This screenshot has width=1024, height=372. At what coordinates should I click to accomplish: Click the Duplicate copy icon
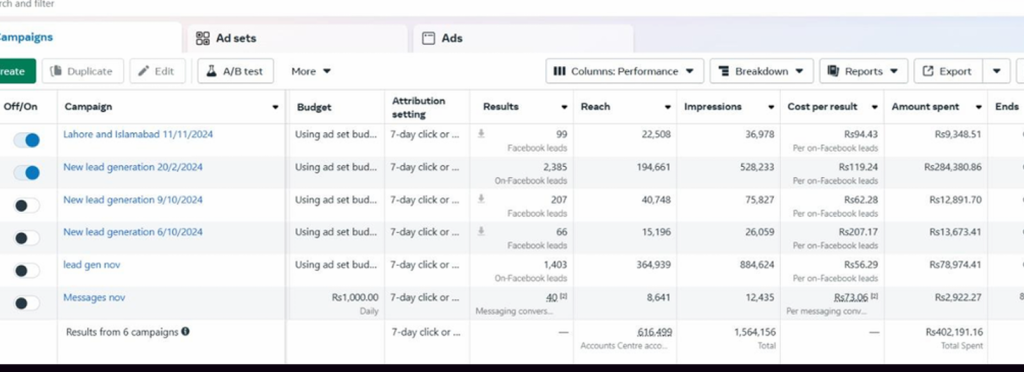point(56,71)
